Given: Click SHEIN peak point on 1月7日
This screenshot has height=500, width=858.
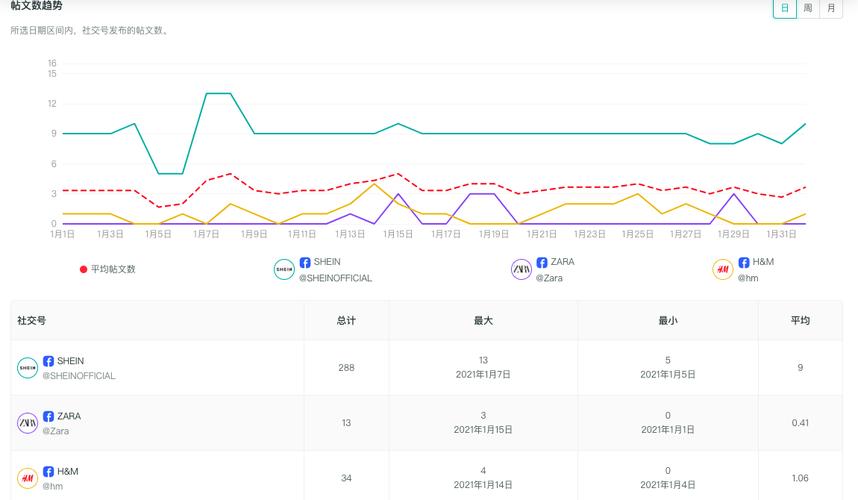Looking at the screenshot, I should pyautogui.click(x=207, y=94).
